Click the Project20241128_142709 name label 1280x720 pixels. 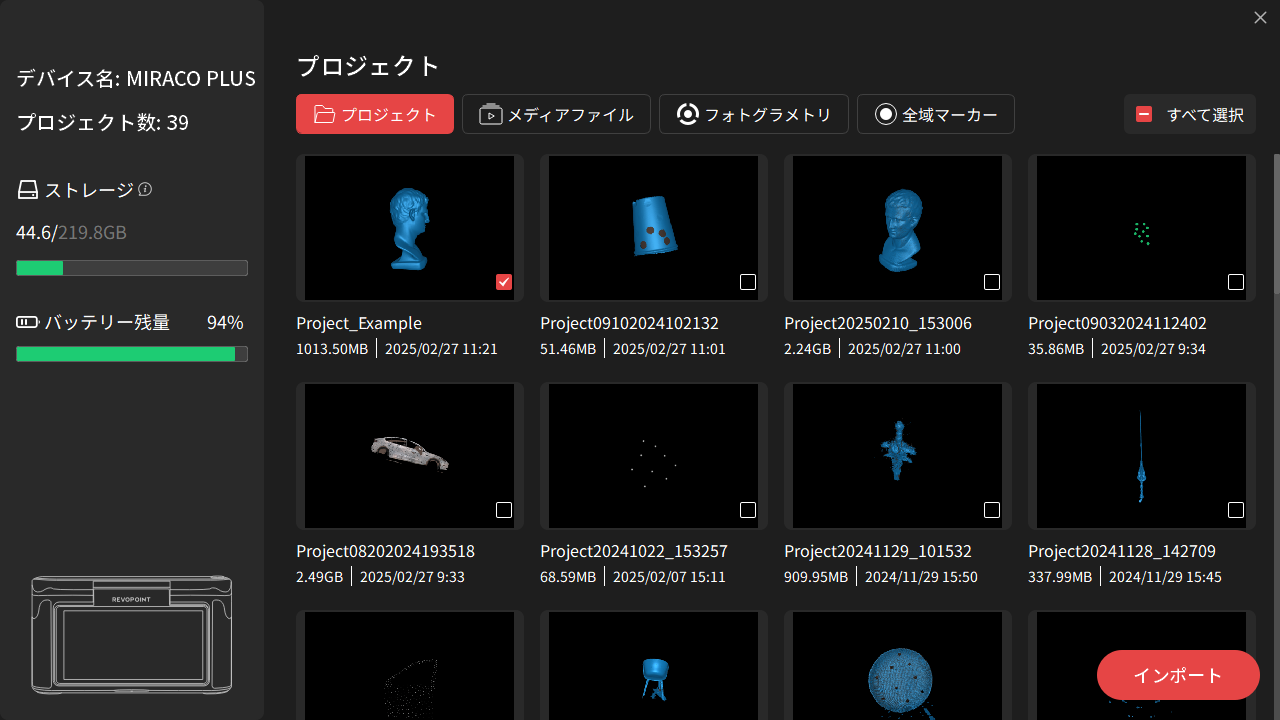click(x=1122, y=551)
